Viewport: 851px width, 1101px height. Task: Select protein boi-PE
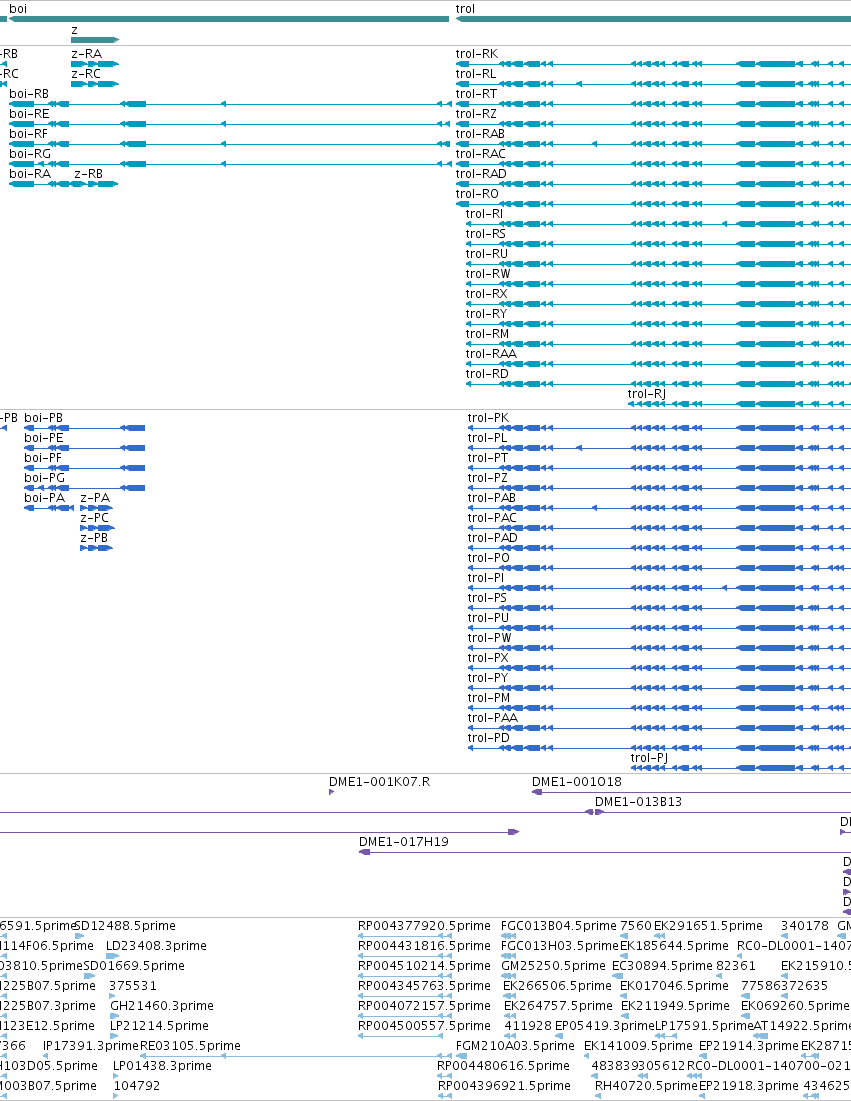[x=85, y=448]
